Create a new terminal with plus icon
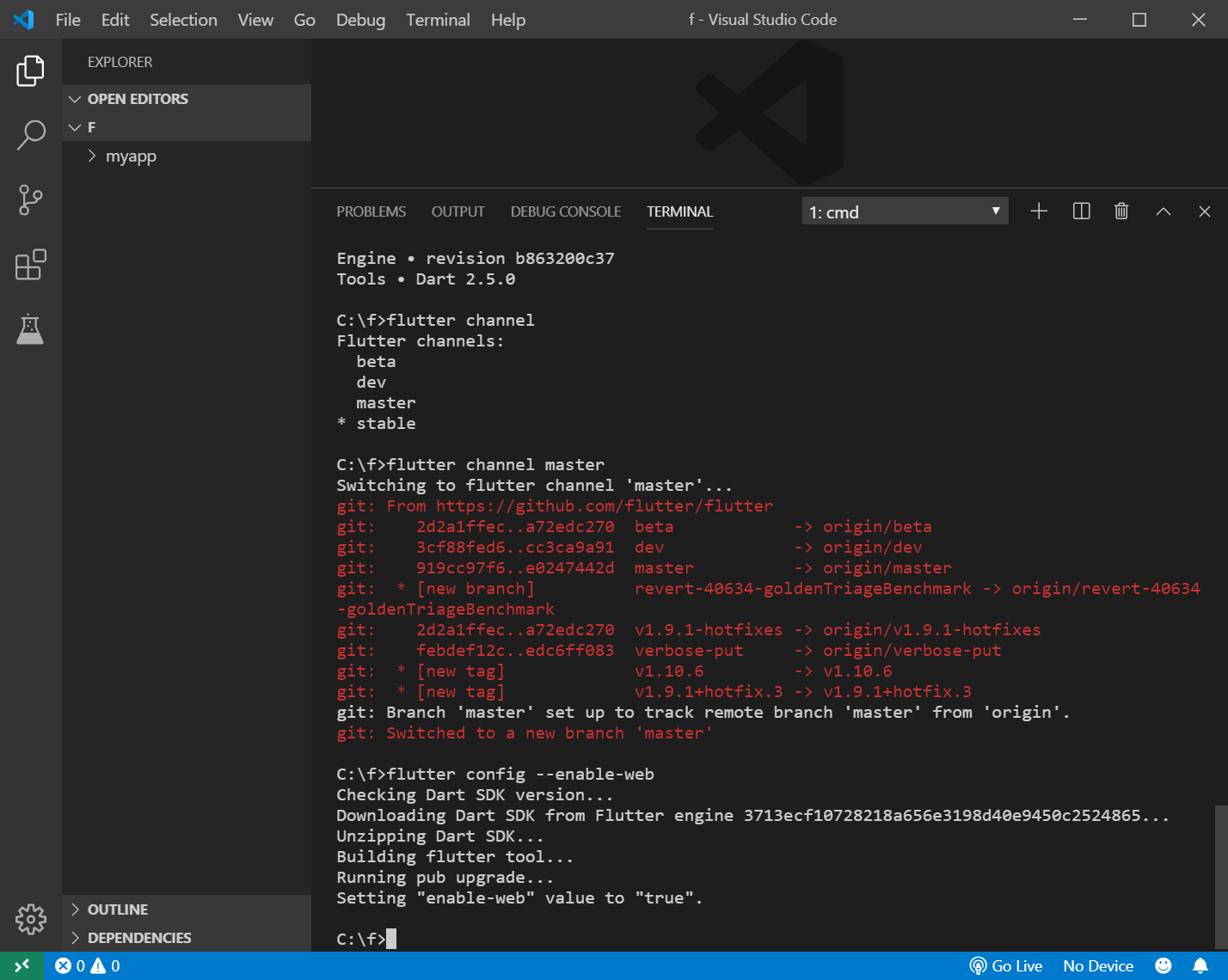The image size is (1228, 980). (1039, 211)
